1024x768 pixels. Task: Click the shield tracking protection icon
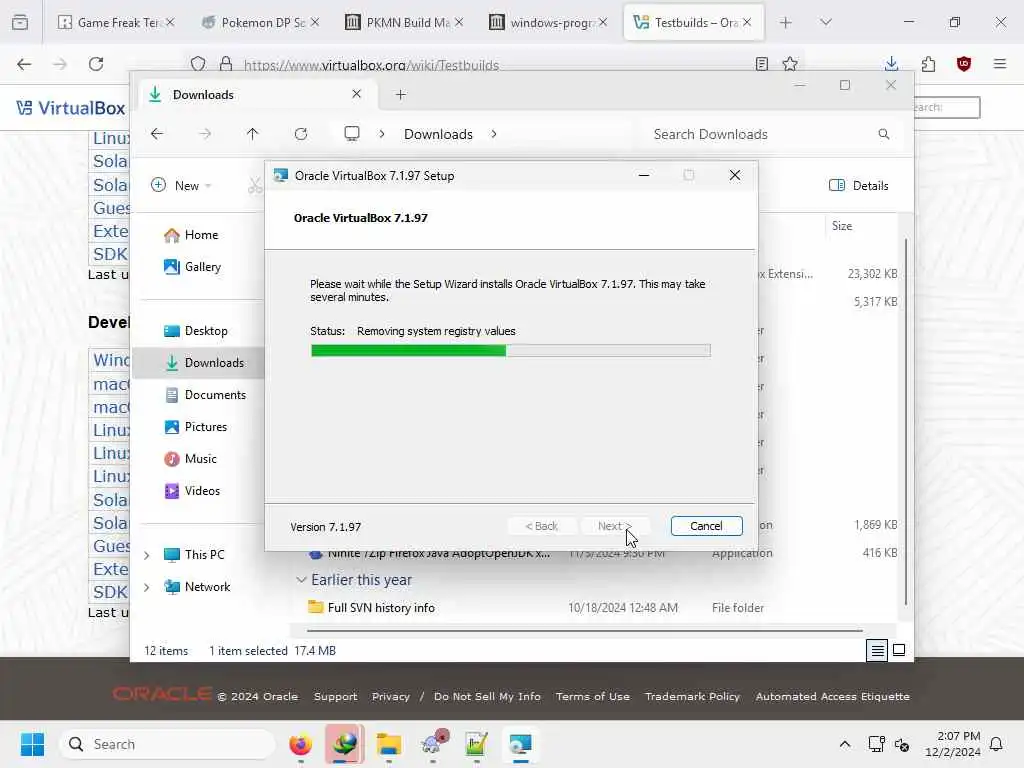(x=198, y=64)
